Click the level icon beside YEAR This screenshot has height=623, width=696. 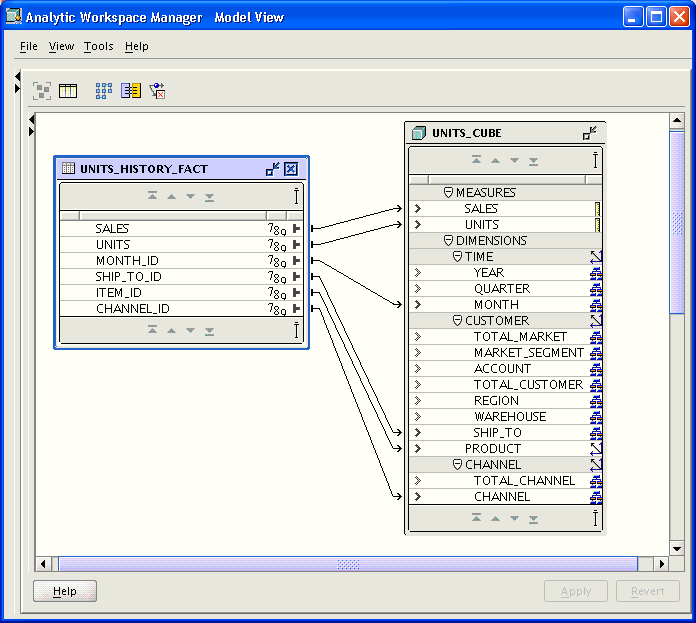click(596, 273)
